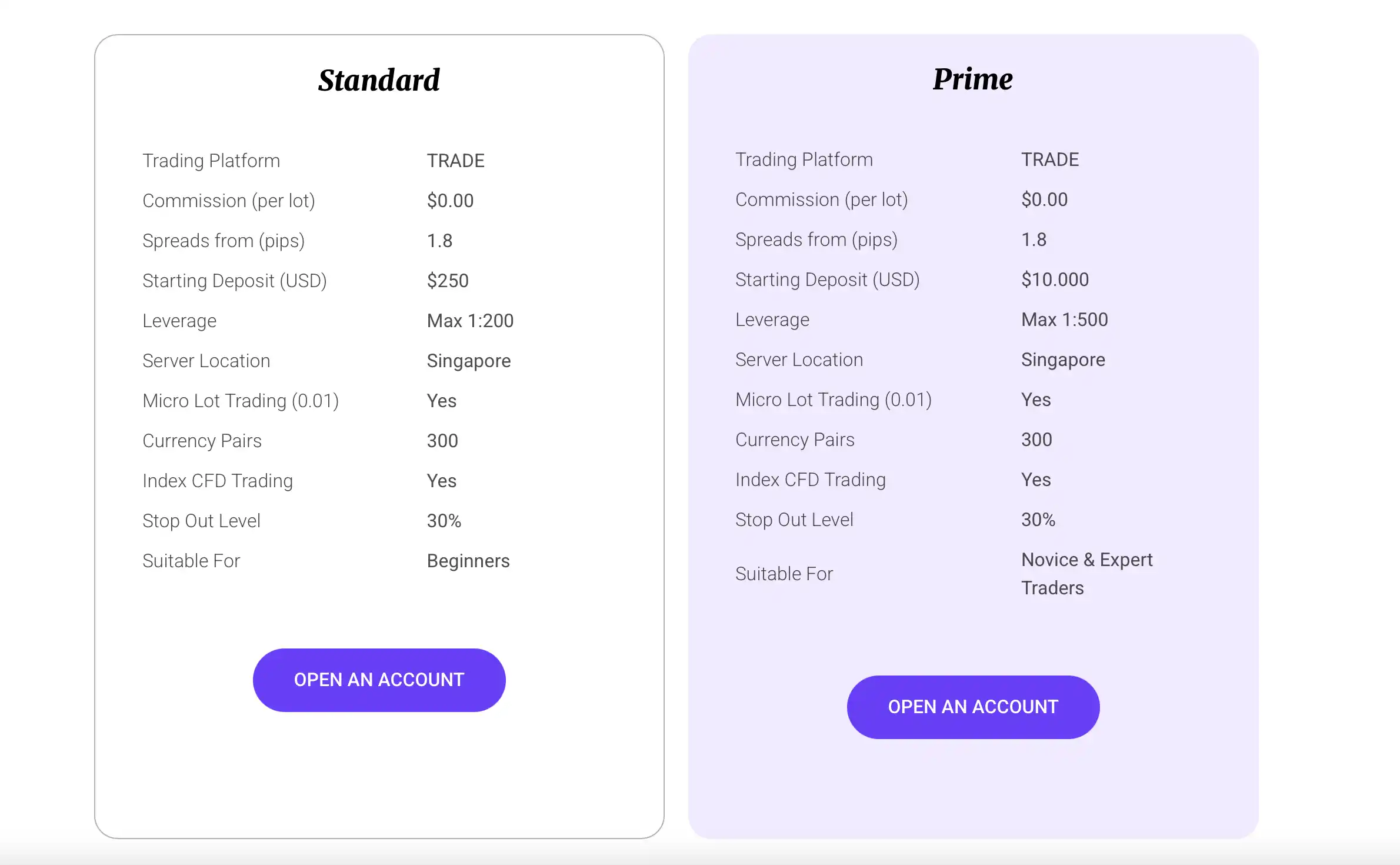Click Max 1:500 leverage value
The image size is (1400, 865).
(1064, 320)
